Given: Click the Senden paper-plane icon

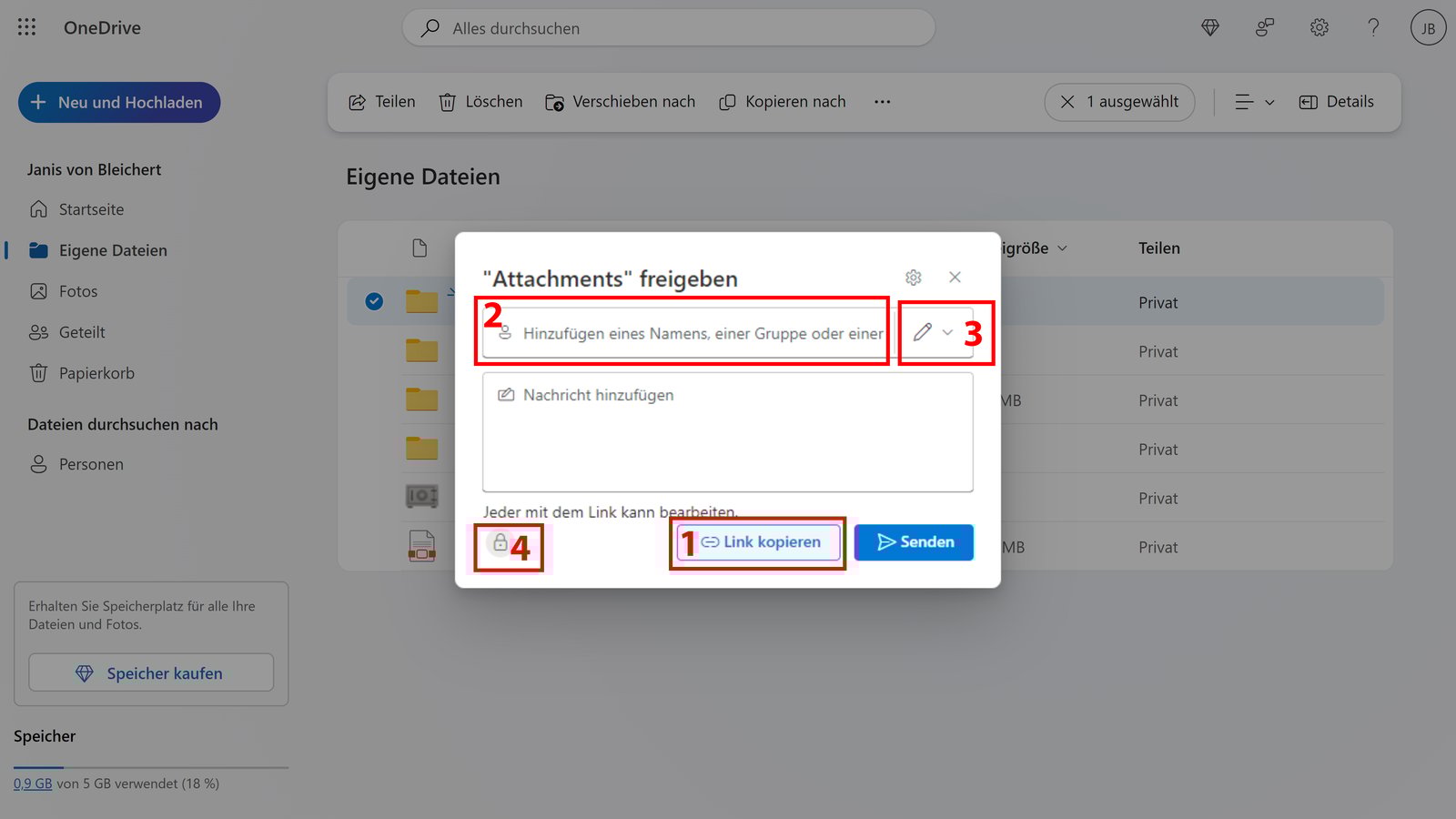Looking at the screenshot, I should click(914, 541).
